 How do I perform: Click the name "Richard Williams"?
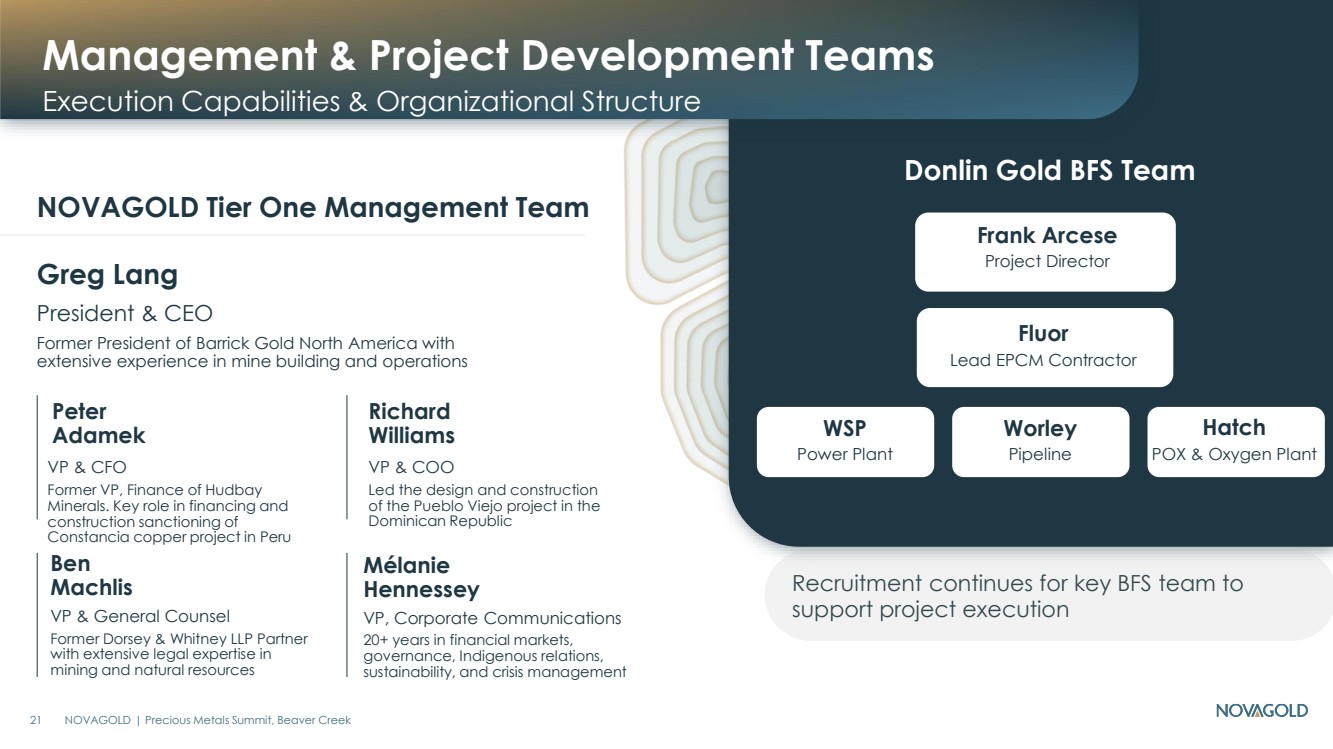tap(411, 423)
